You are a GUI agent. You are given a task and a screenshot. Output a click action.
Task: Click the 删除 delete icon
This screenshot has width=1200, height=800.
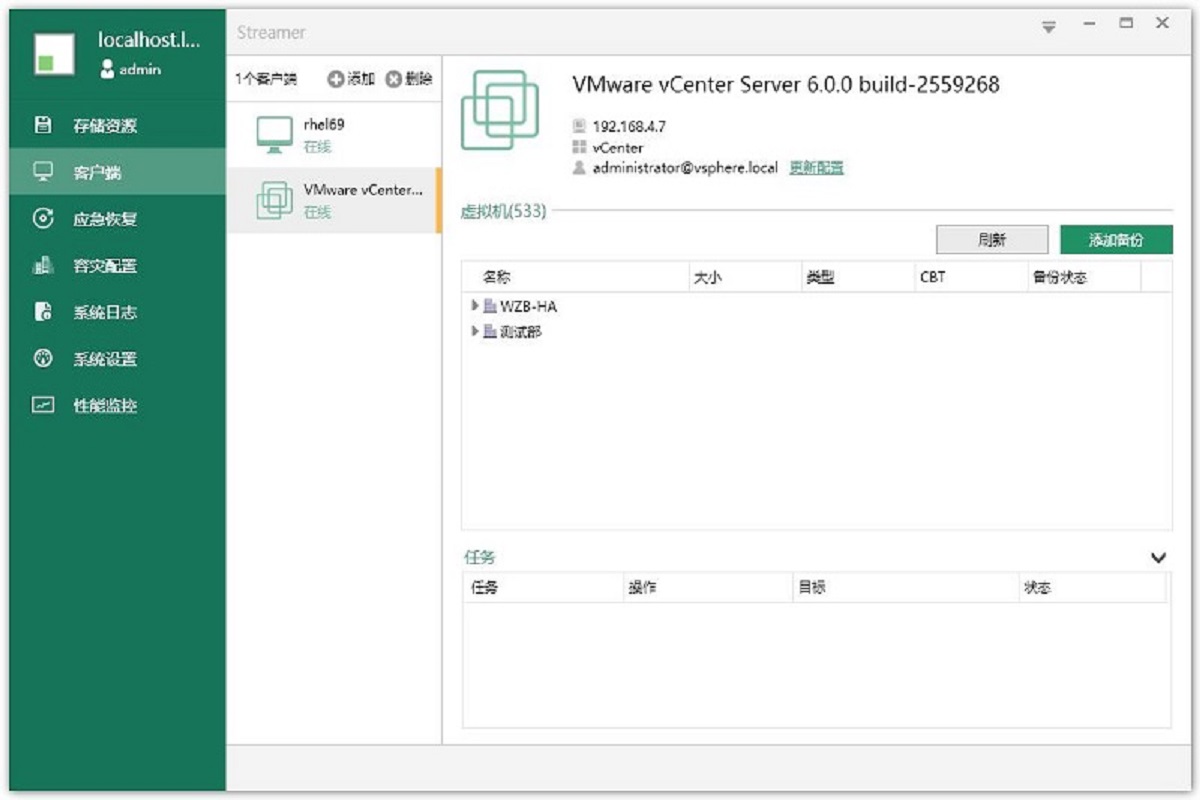(x=394, y=79)
